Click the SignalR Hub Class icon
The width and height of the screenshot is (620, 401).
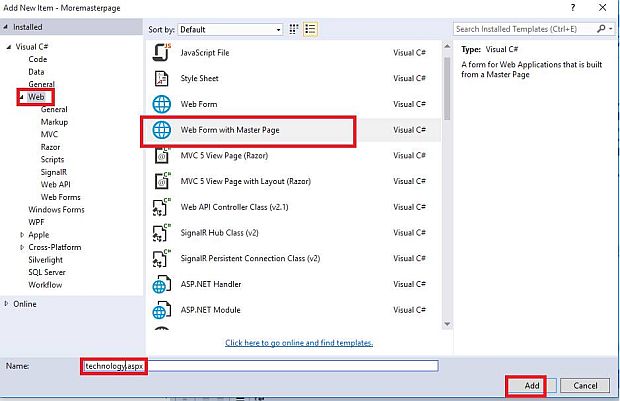[162, 233]
